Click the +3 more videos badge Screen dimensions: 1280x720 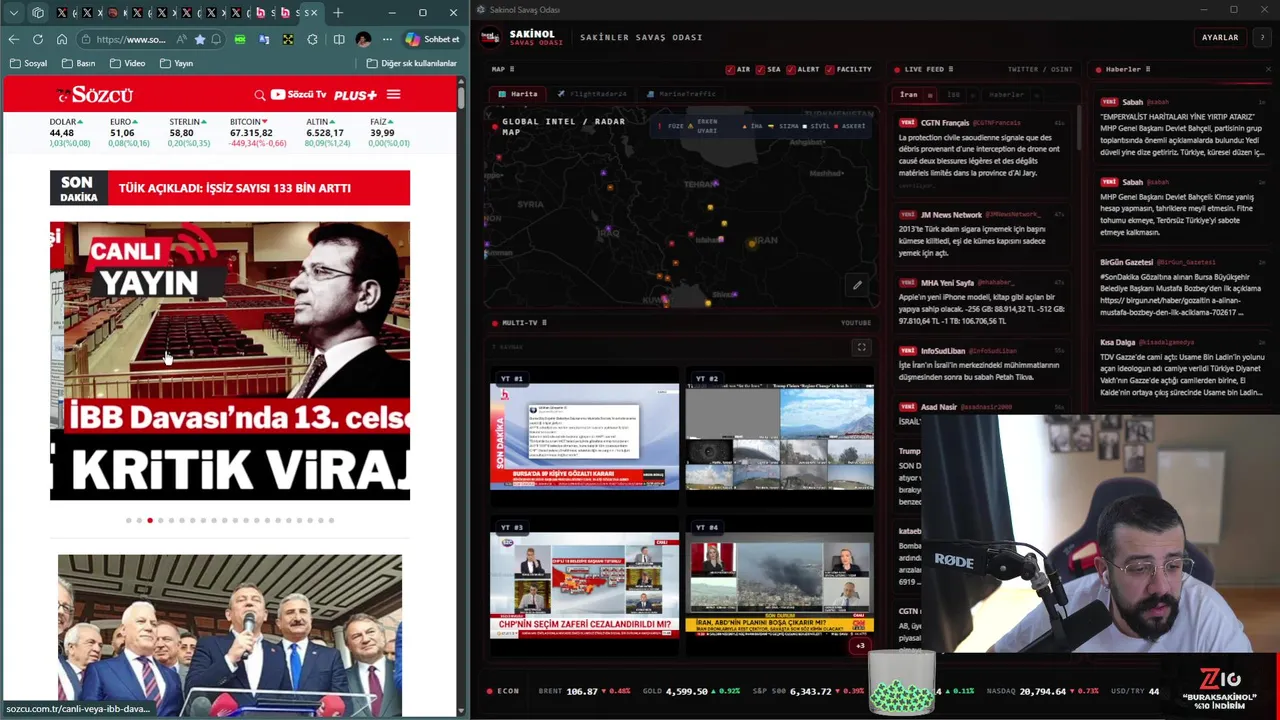860,645
